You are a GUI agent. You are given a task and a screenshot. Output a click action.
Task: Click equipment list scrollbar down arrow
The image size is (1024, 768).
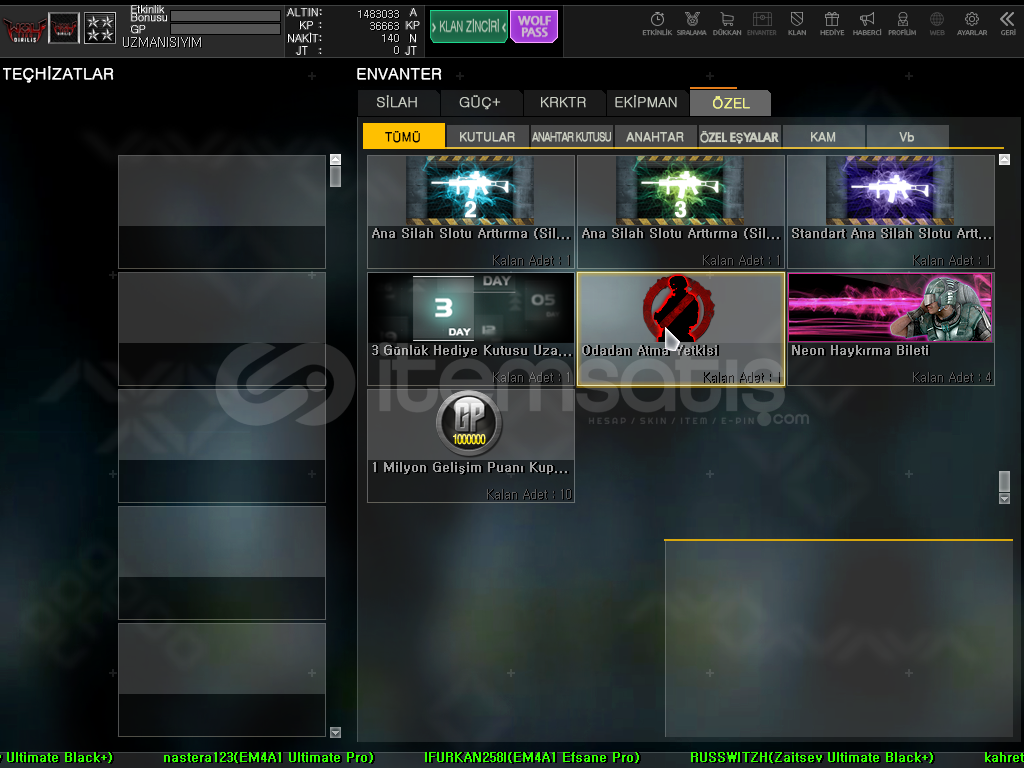pyautogui.click(x=335, y=732)
